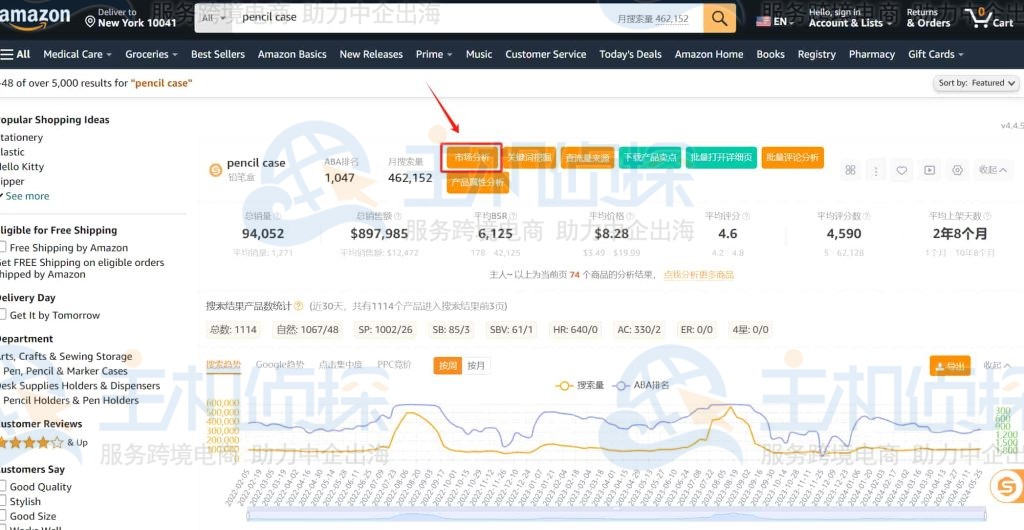This screenshot has width=1024, height=530.
Task: Click the 市场分析 button
Action: click(x=472, y=157)
